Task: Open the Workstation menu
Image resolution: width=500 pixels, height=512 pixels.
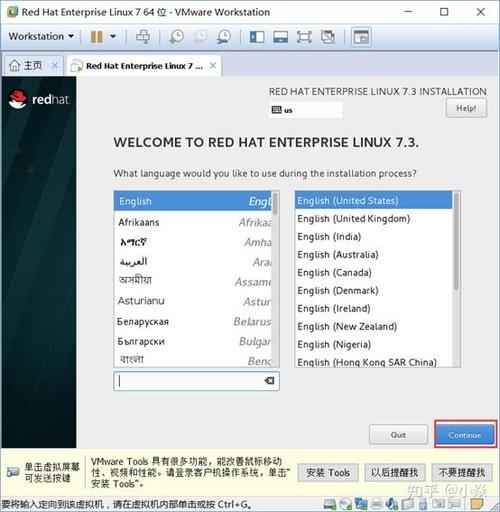Action: point(41,36)
